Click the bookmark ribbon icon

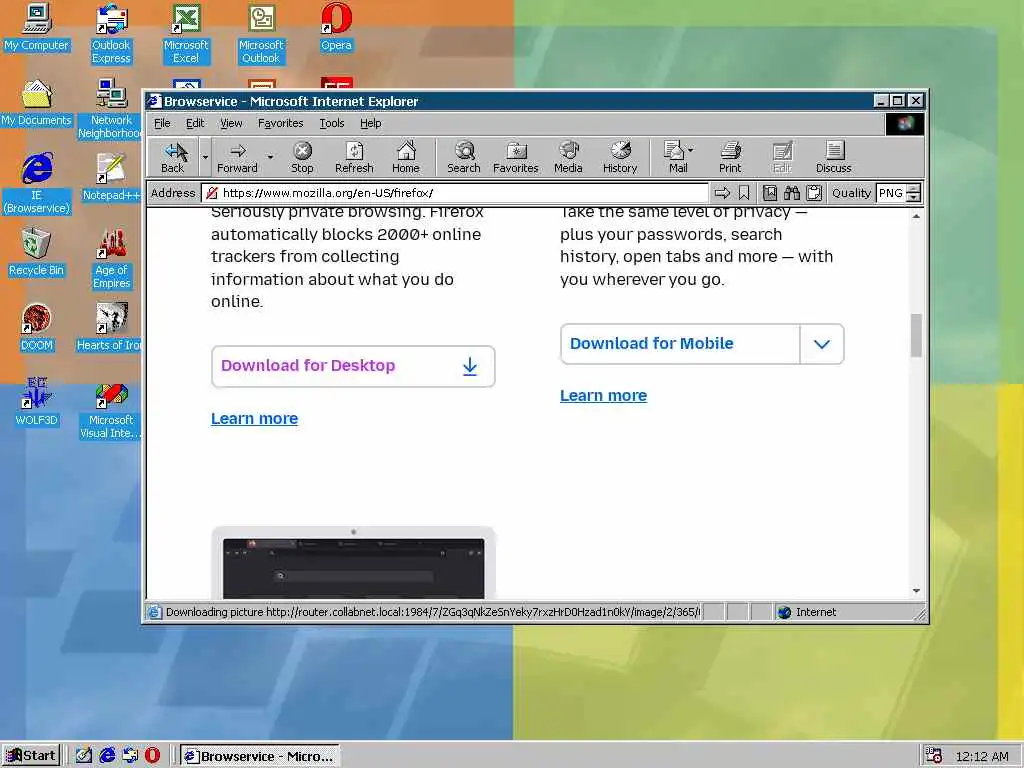(744, 193)
